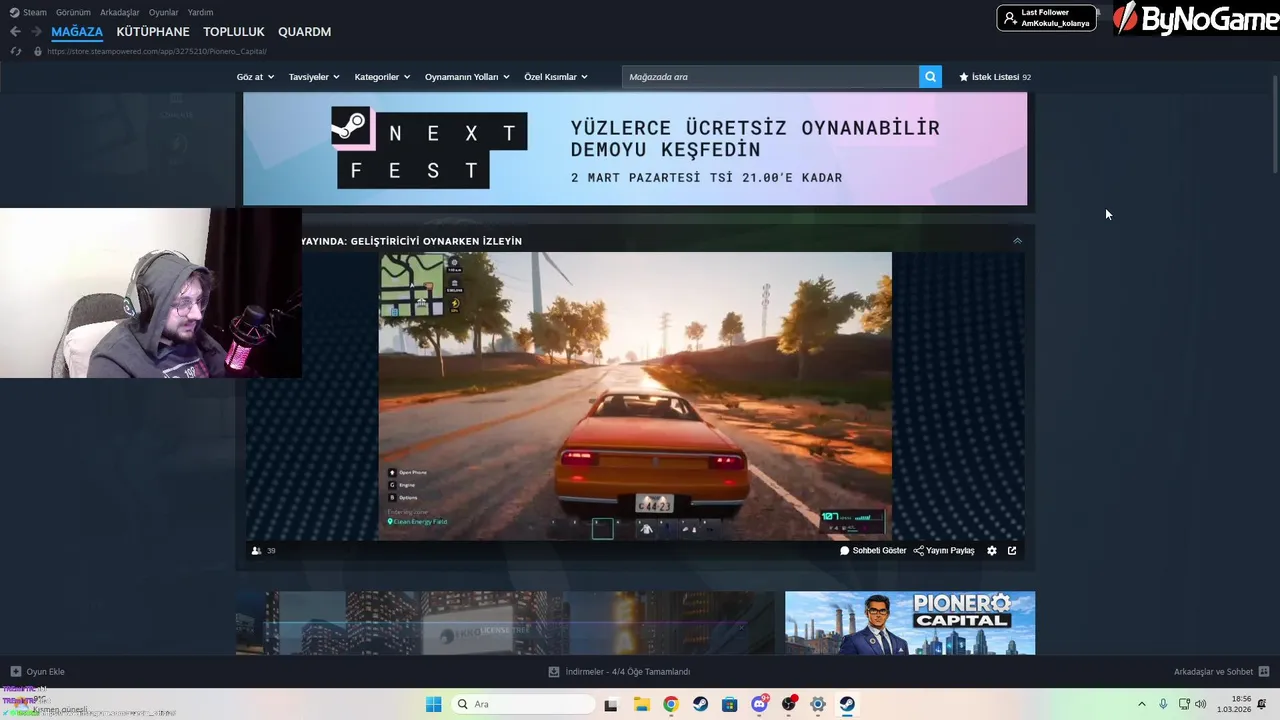This screenshot has height=720, width=1280.
Task: Open Tavsiyeler dropdown
Action: pos(314,77)
